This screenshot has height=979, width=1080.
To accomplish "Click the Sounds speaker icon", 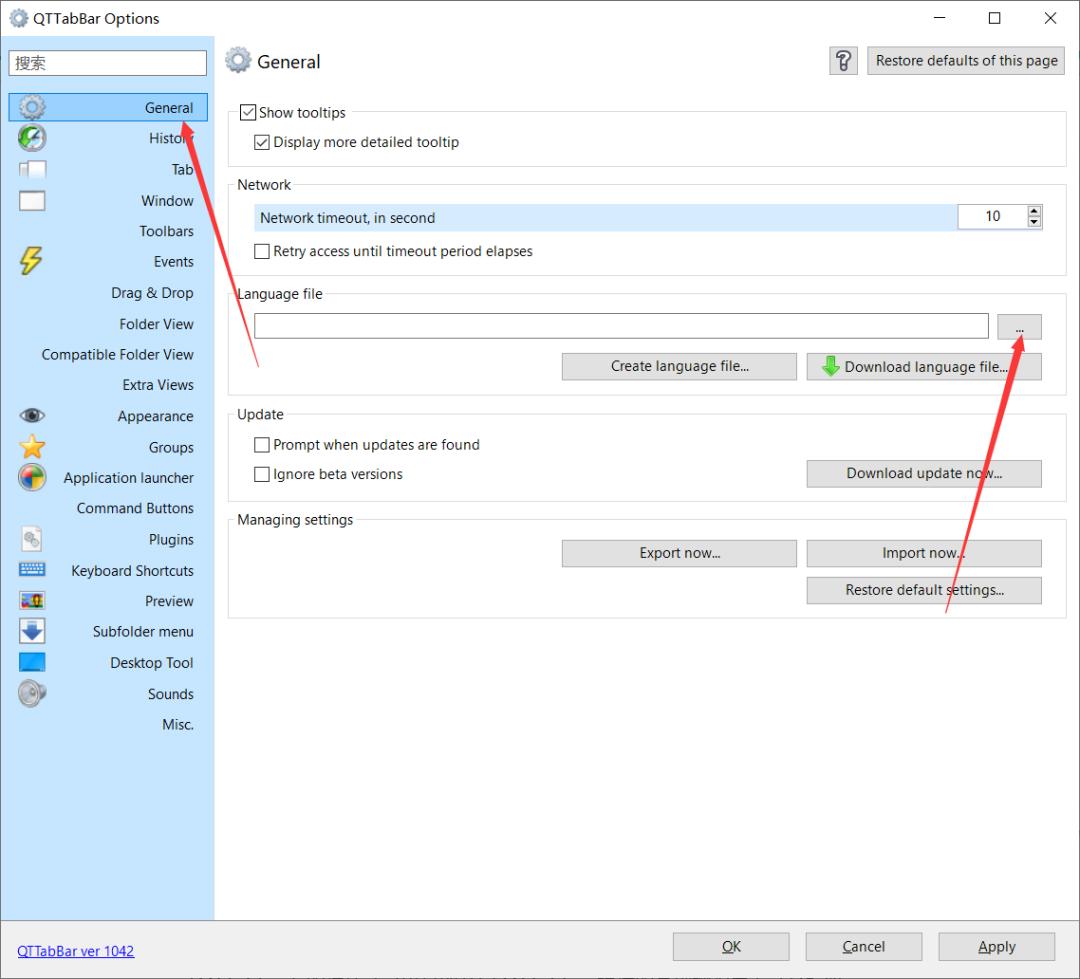I will 32,693.
